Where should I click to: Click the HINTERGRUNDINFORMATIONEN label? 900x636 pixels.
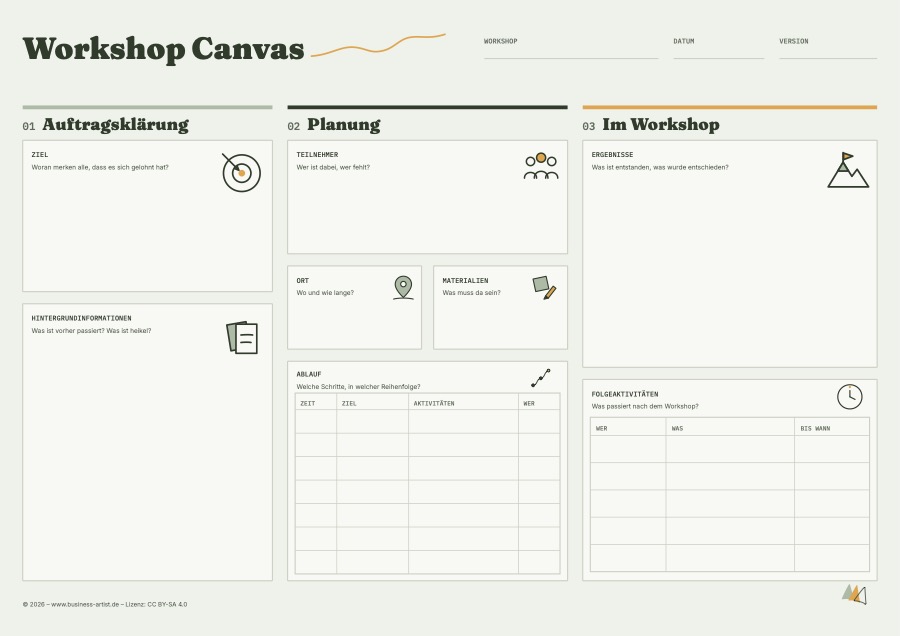coord(82,318)
